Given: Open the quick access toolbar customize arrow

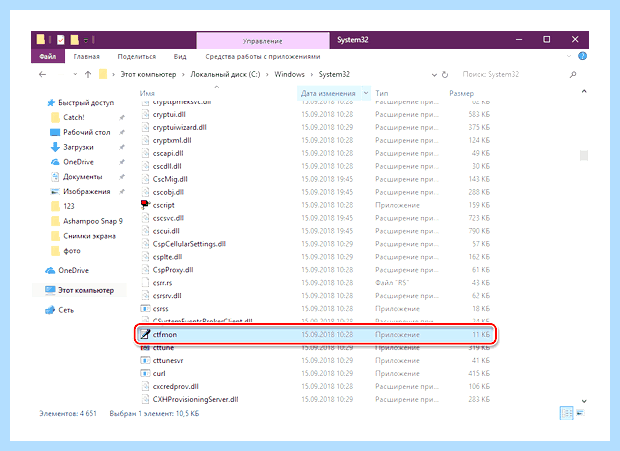Looking at the screenshot, I should pos(86,40).
